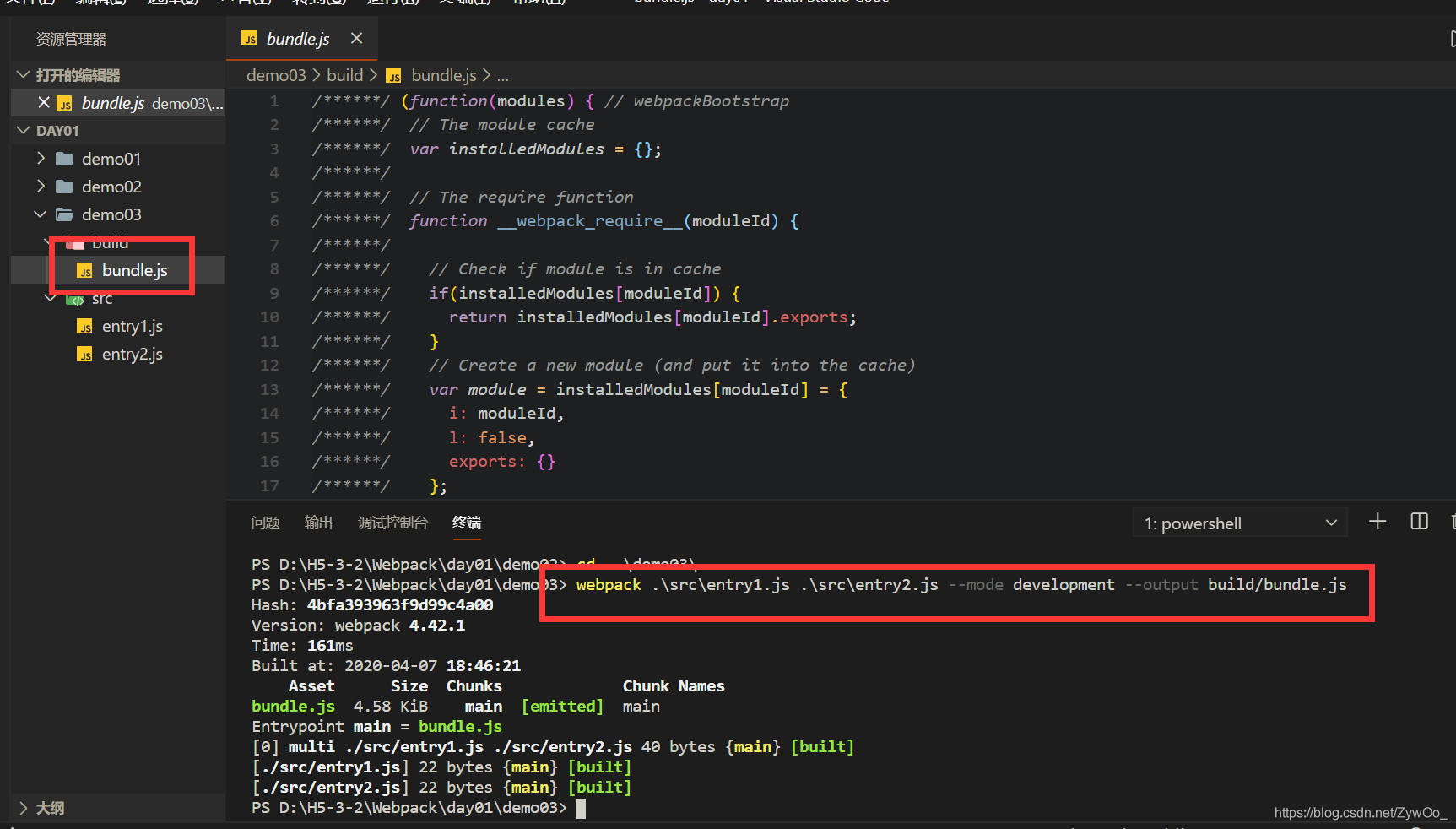
Task: Click the installedModules variable on line 3
Action: click(x=526, y=149)
